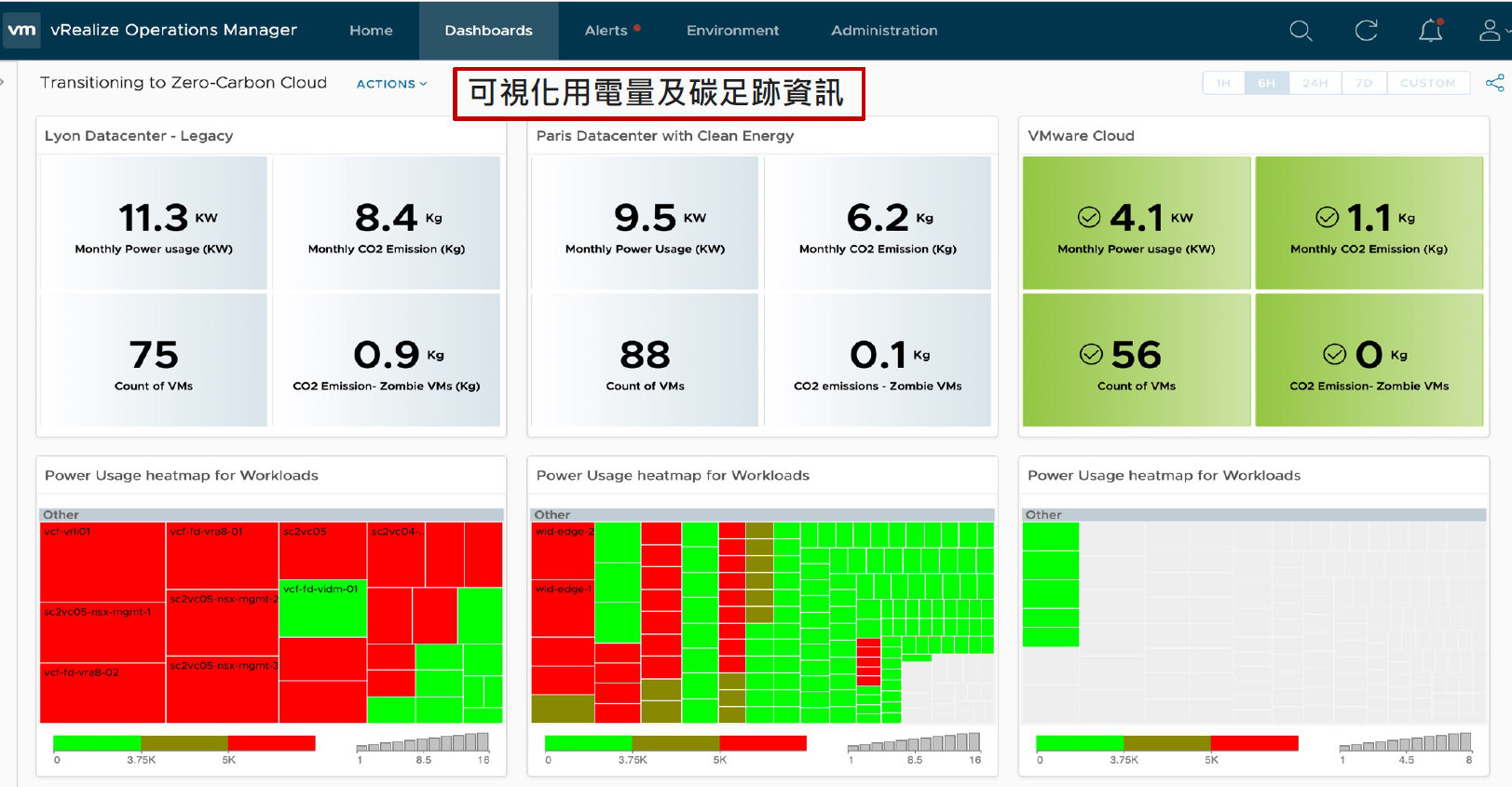Viewport: 1512px width, 787px height.
Task: Select vcf-fd-vra8-02 heatmap cell
Action: click(102, 693)
